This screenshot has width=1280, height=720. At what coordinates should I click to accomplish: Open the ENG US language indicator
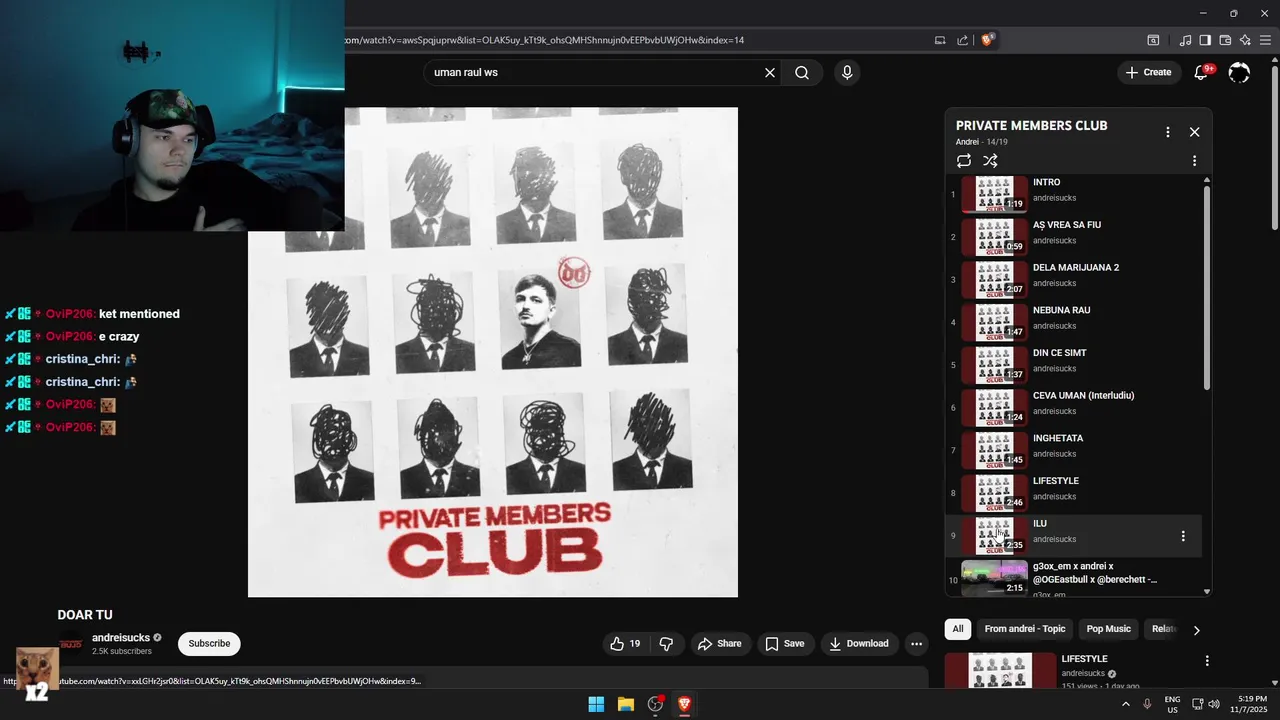pyautogui.click(x=1172, y=704)
